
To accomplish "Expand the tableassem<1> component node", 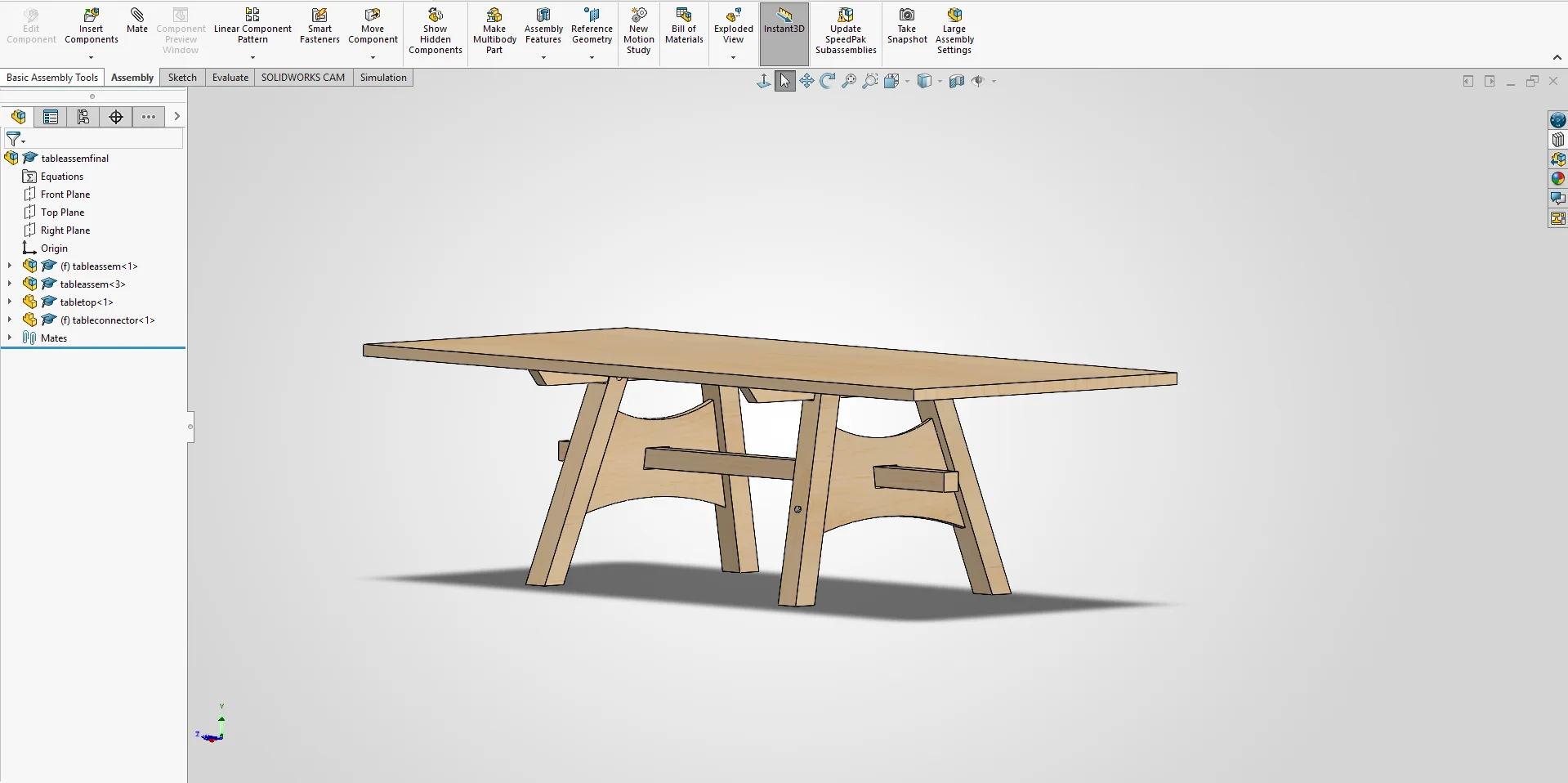I will [x=10, y=266].
